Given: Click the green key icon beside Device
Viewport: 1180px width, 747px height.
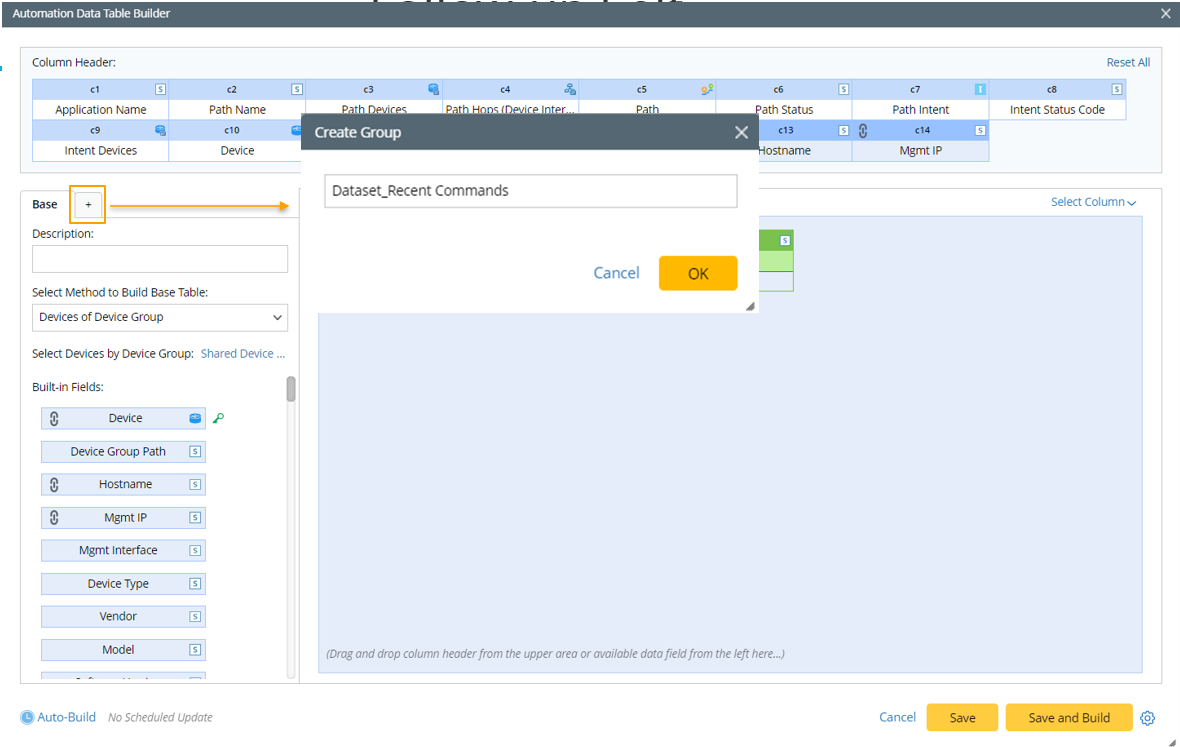Looking at the screenshot, I should 218,418.
